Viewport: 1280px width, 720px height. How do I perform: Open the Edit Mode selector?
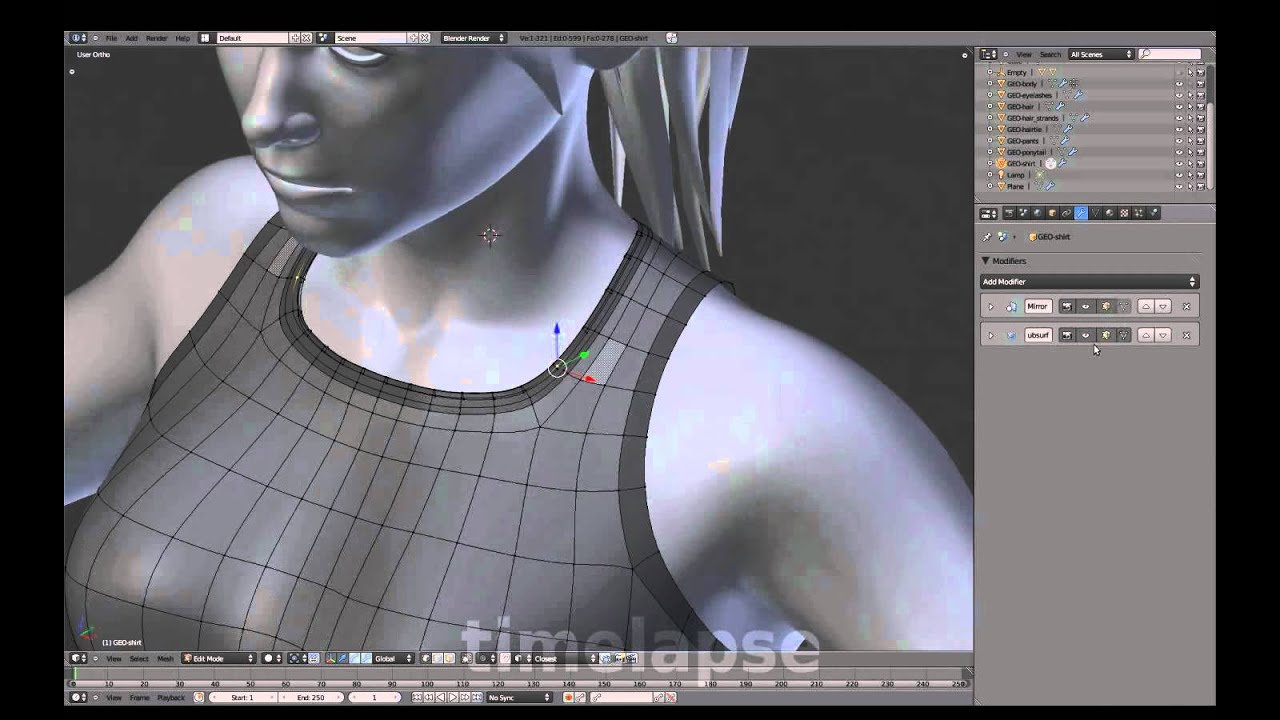(x=218, y=658)
